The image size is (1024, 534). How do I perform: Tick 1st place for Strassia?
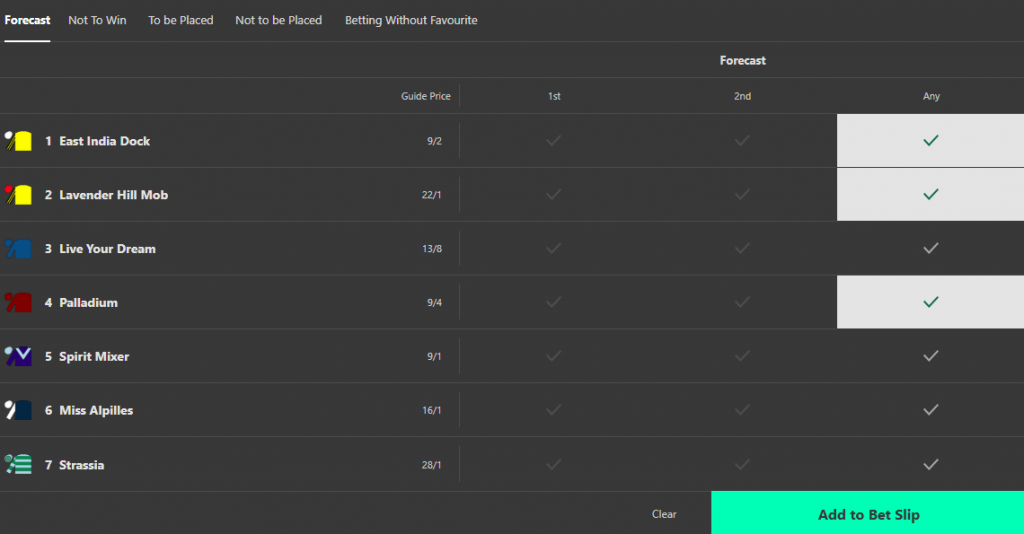tap(554, 464)
